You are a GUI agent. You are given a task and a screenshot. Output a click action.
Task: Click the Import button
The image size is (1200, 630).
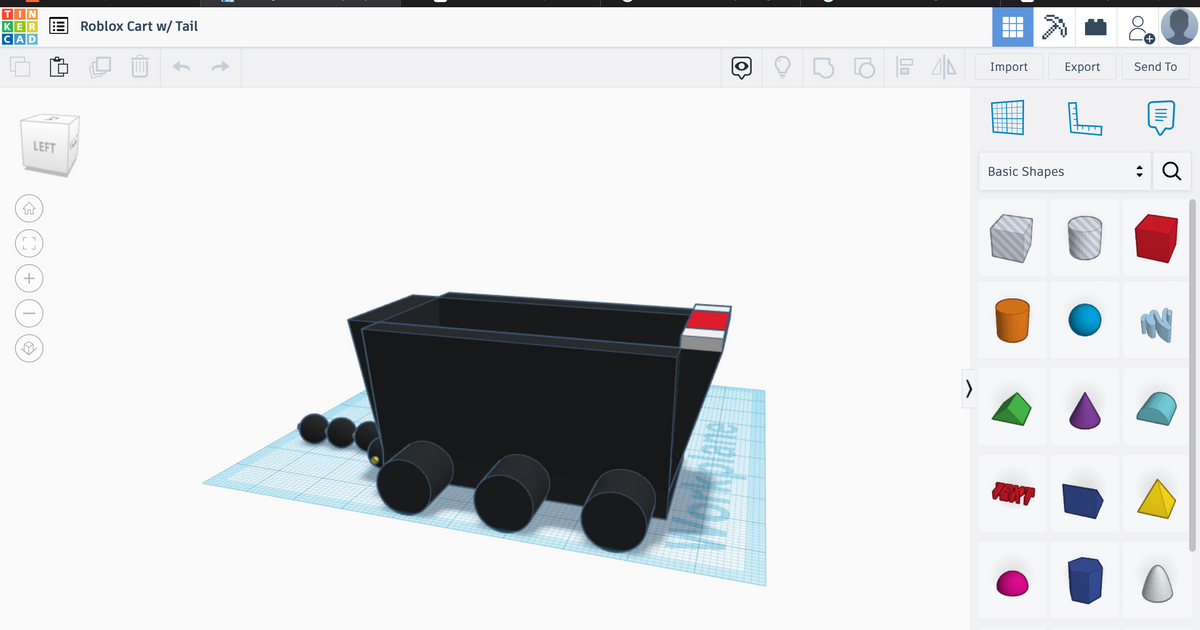(1009, 66)
